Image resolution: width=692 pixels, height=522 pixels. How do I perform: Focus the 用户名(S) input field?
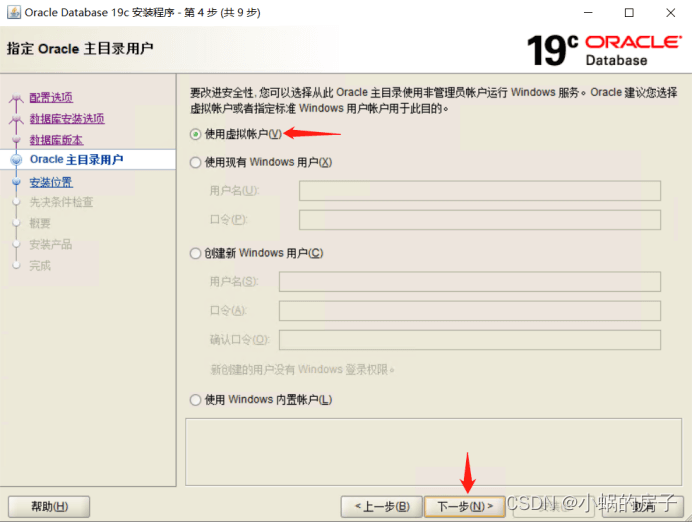(x=470, y=282)
